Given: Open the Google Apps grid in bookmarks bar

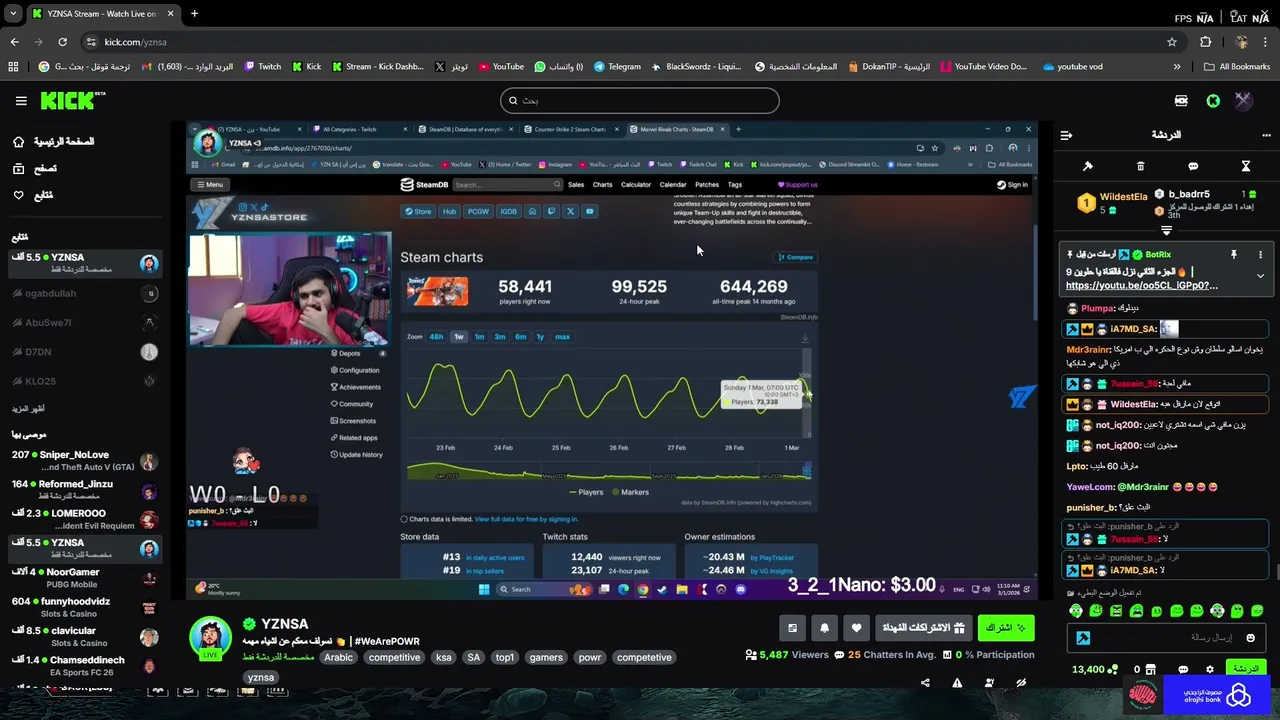Looking at the screenshot, I should tap(13, 67).
